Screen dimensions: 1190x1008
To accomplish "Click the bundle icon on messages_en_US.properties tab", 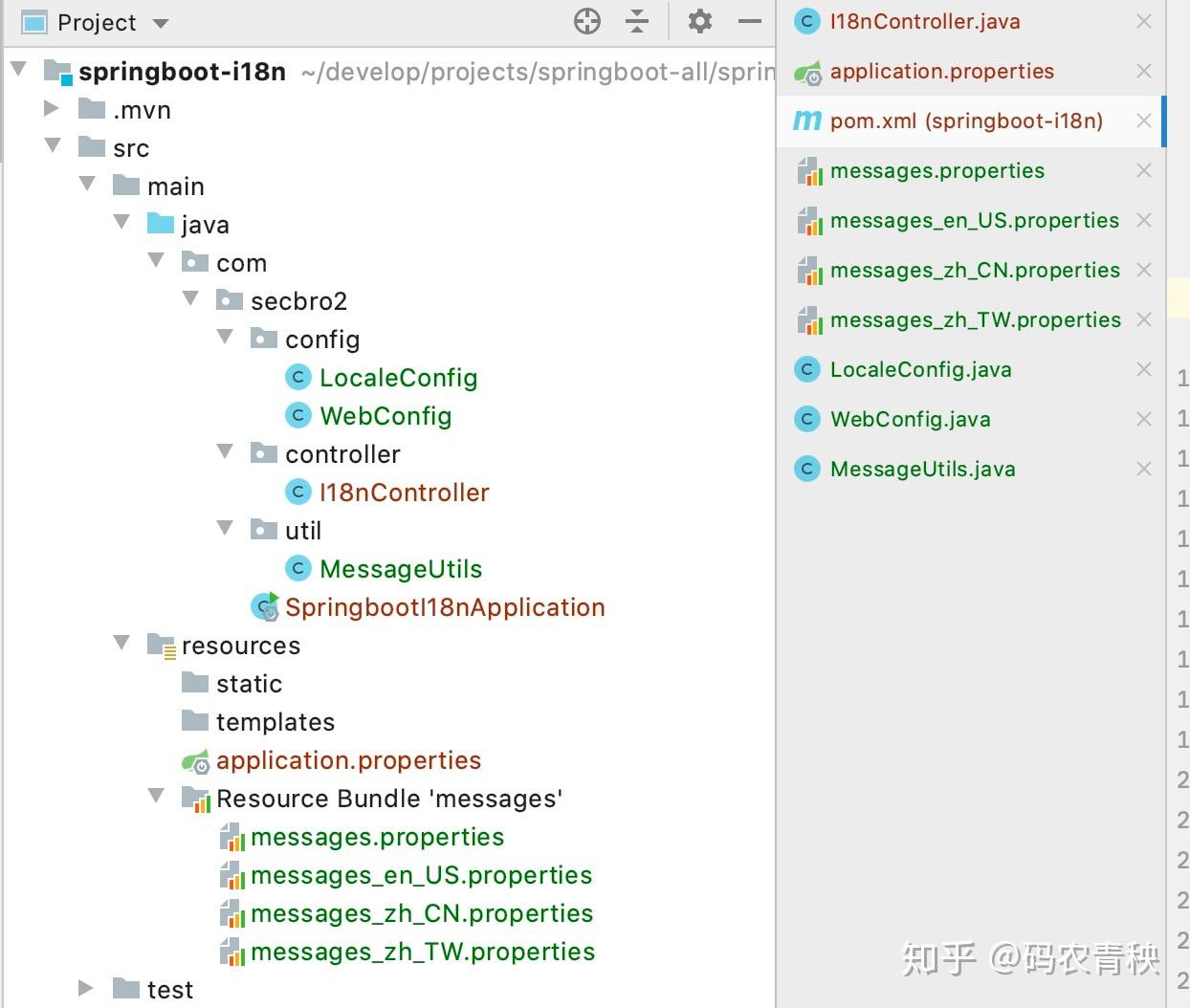I will (810, 220).
